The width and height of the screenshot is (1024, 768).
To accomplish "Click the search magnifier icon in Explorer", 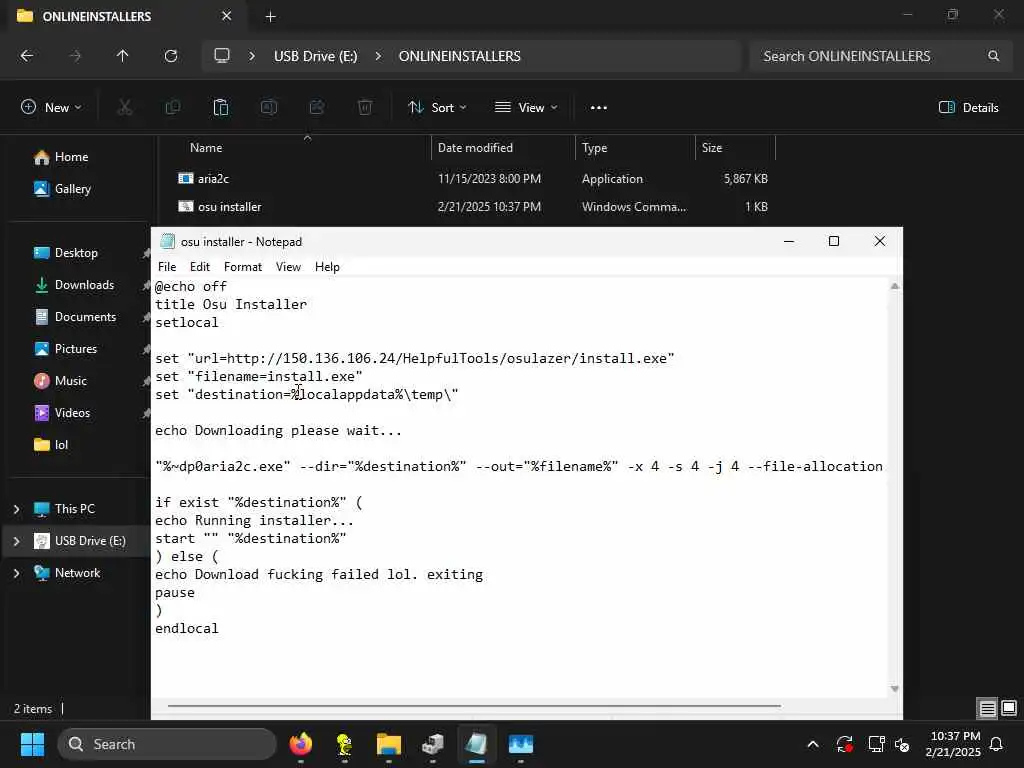I will 993,56.
